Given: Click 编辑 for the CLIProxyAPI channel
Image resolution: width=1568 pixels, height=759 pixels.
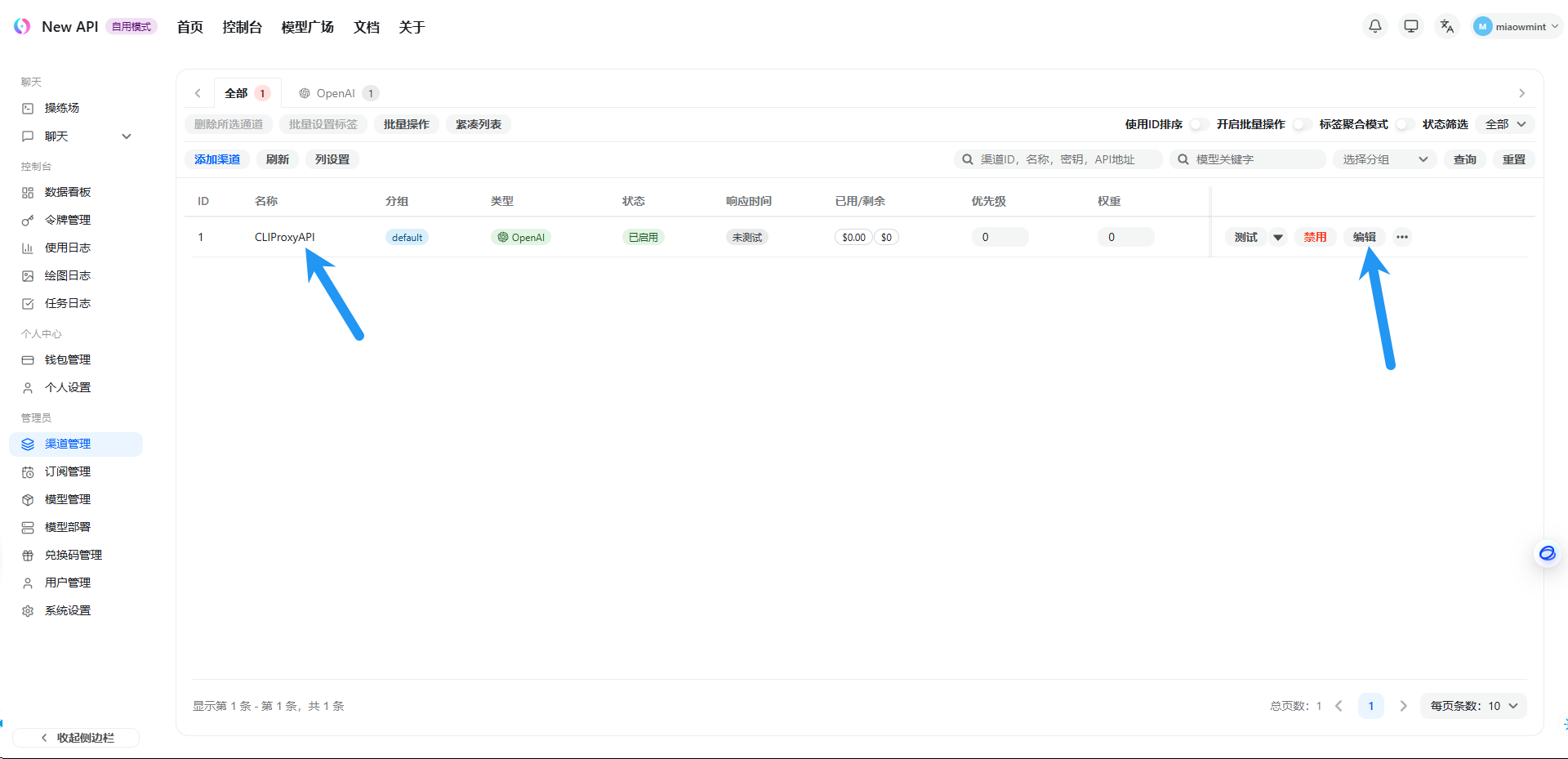Looking at the screenshot, I should pyautogui.click(x=1364, y=237).
